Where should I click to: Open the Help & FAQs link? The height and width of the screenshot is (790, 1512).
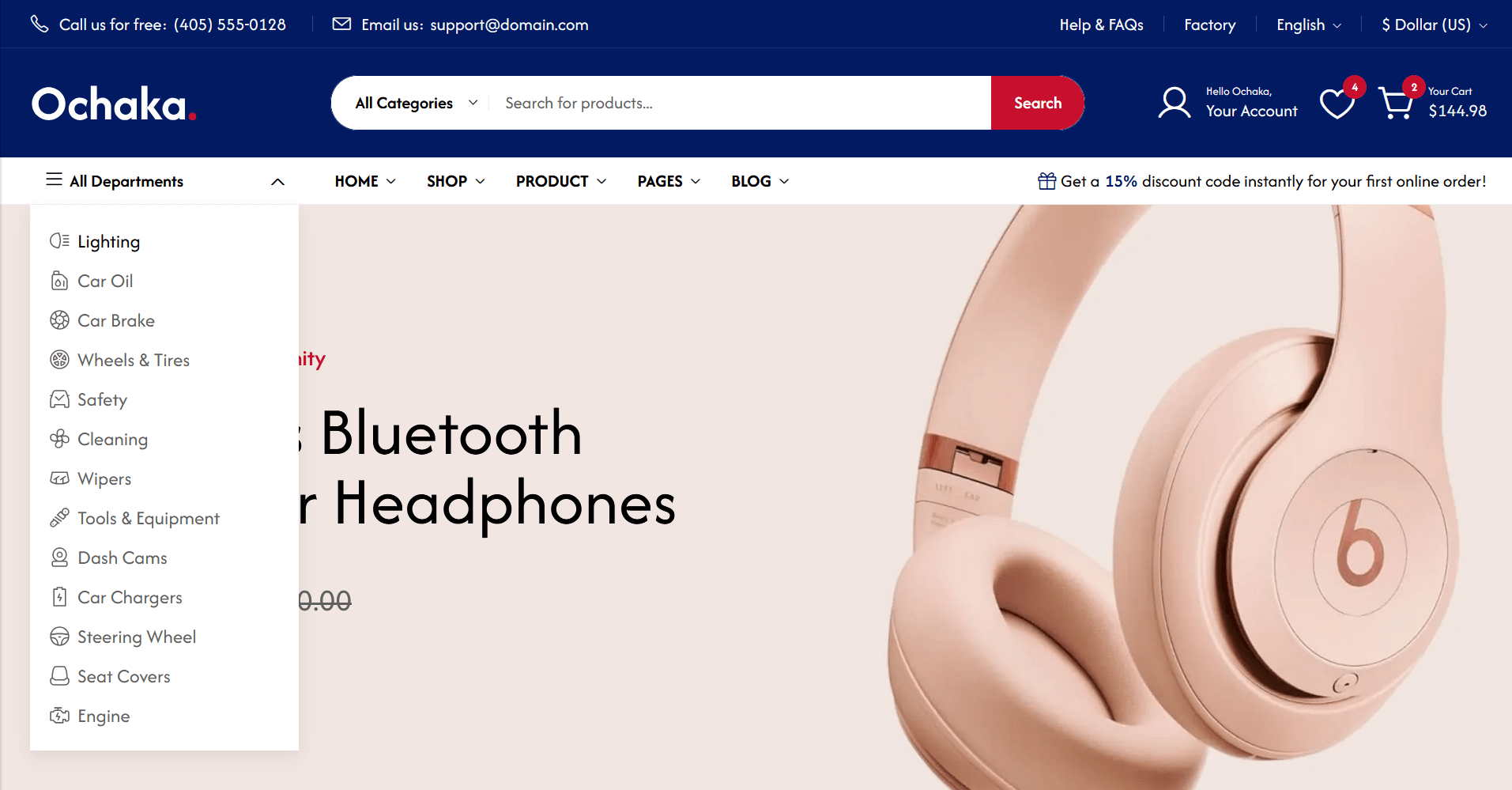(x=1101, y=25)
